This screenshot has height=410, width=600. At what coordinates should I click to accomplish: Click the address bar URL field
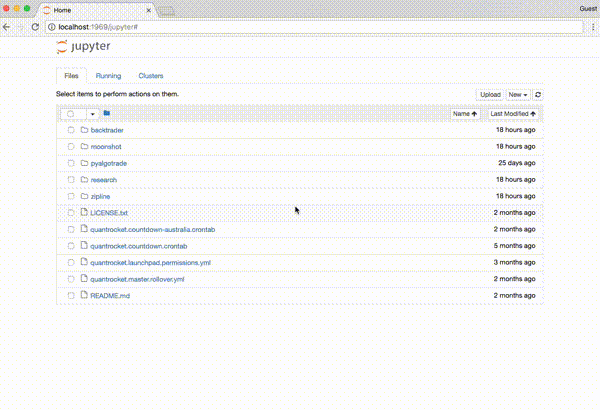tap(314, 27)
